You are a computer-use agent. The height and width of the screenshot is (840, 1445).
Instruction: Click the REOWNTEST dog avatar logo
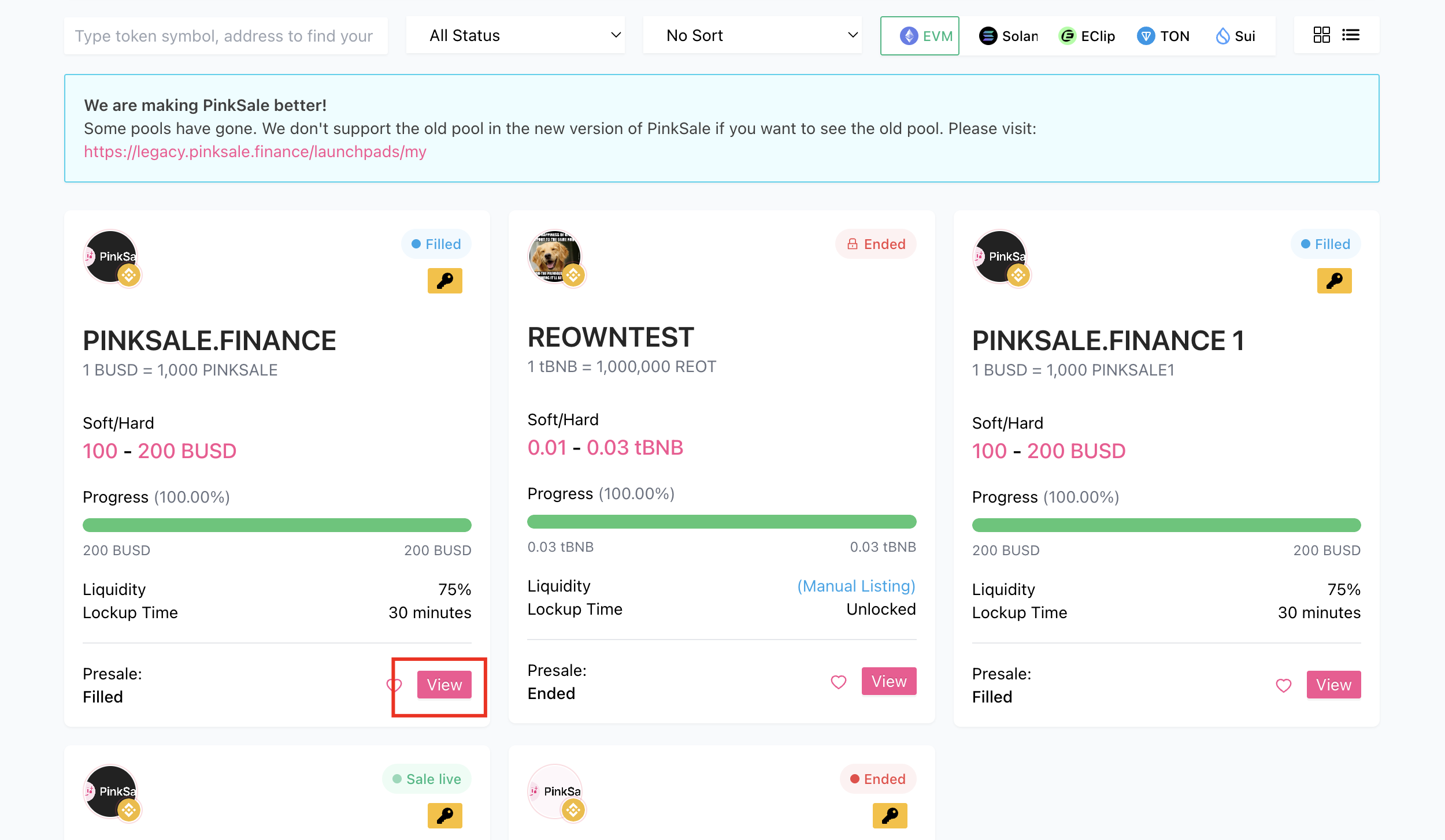coord(556,258)
